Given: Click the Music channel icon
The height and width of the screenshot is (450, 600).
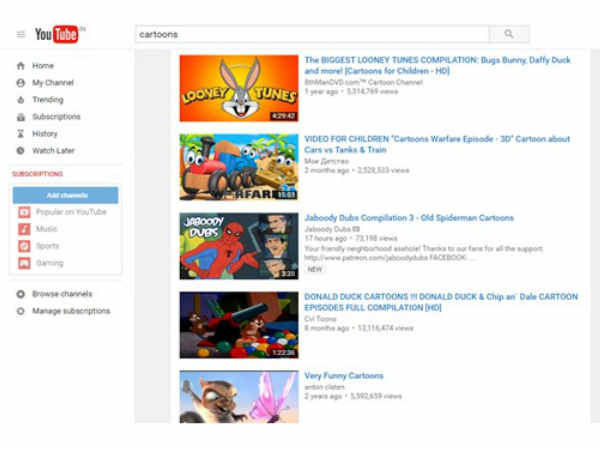Looking at the screenshot, I should [x=24, y=229].
